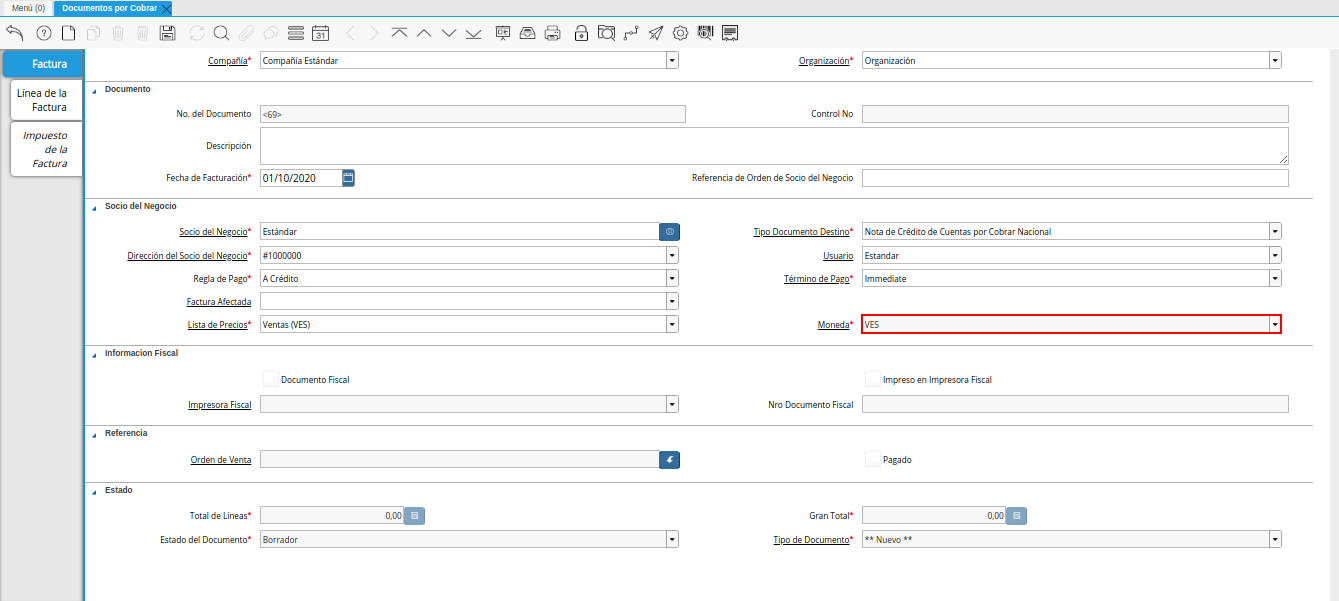The width and height of the screenshot is (1339, 601).
Task: Click the gear process icon in the toolbar
Action: (x=680, y=33)
